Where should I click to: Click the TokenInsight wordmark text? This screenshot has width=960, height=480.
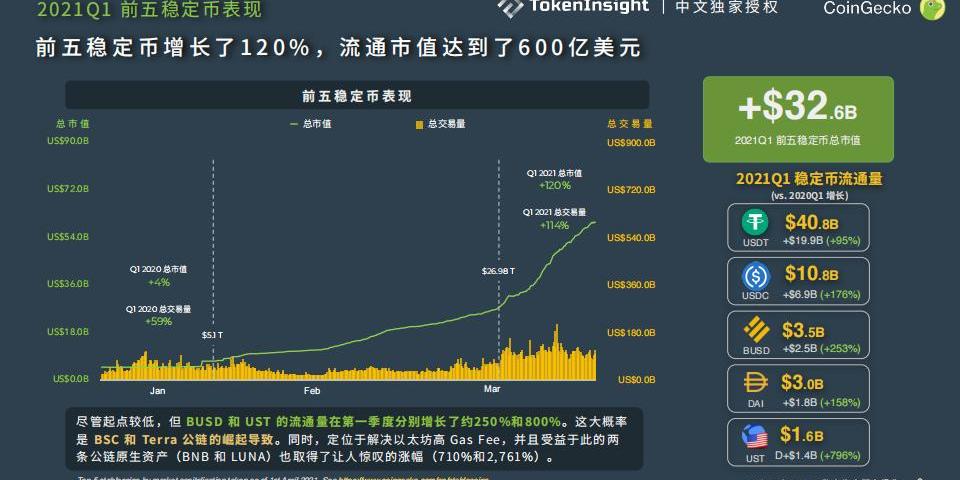coord(590,6)
